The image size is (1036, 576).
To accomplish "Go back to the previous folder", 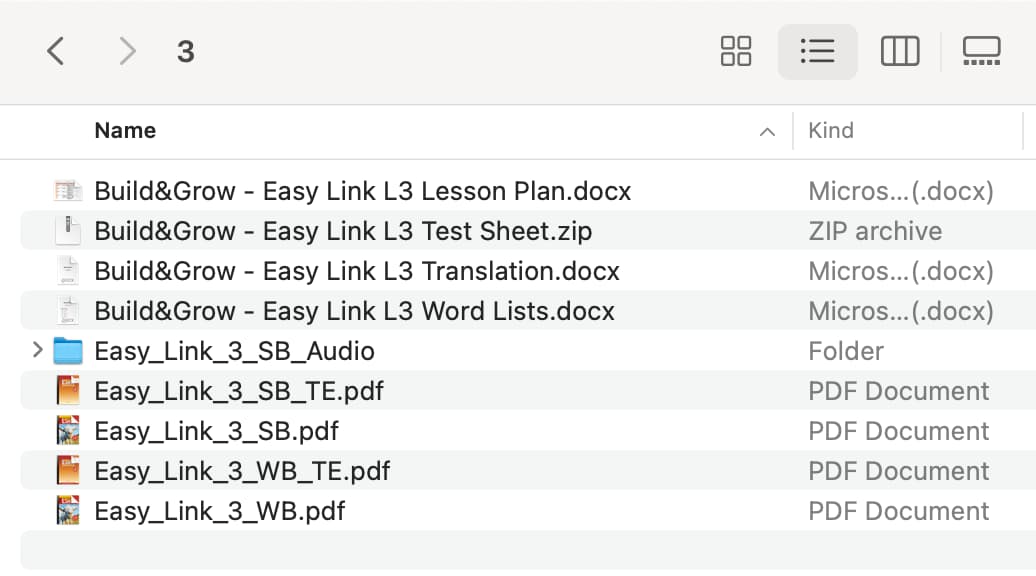I will click(56, 52).
